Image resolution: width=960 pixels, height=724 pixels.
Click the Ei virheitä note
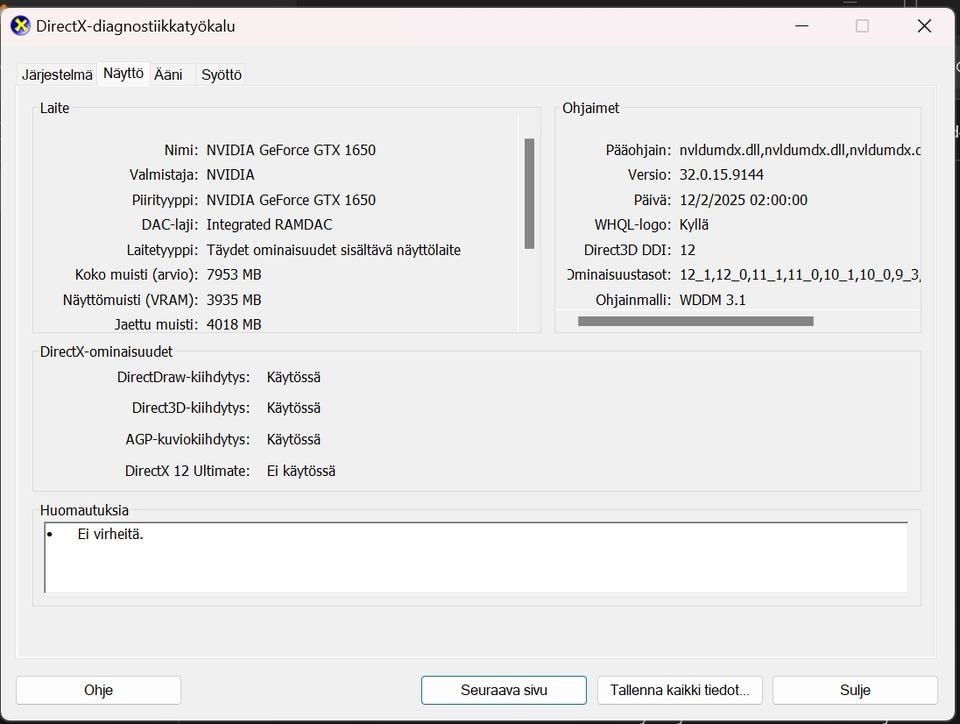coord(110,534)
